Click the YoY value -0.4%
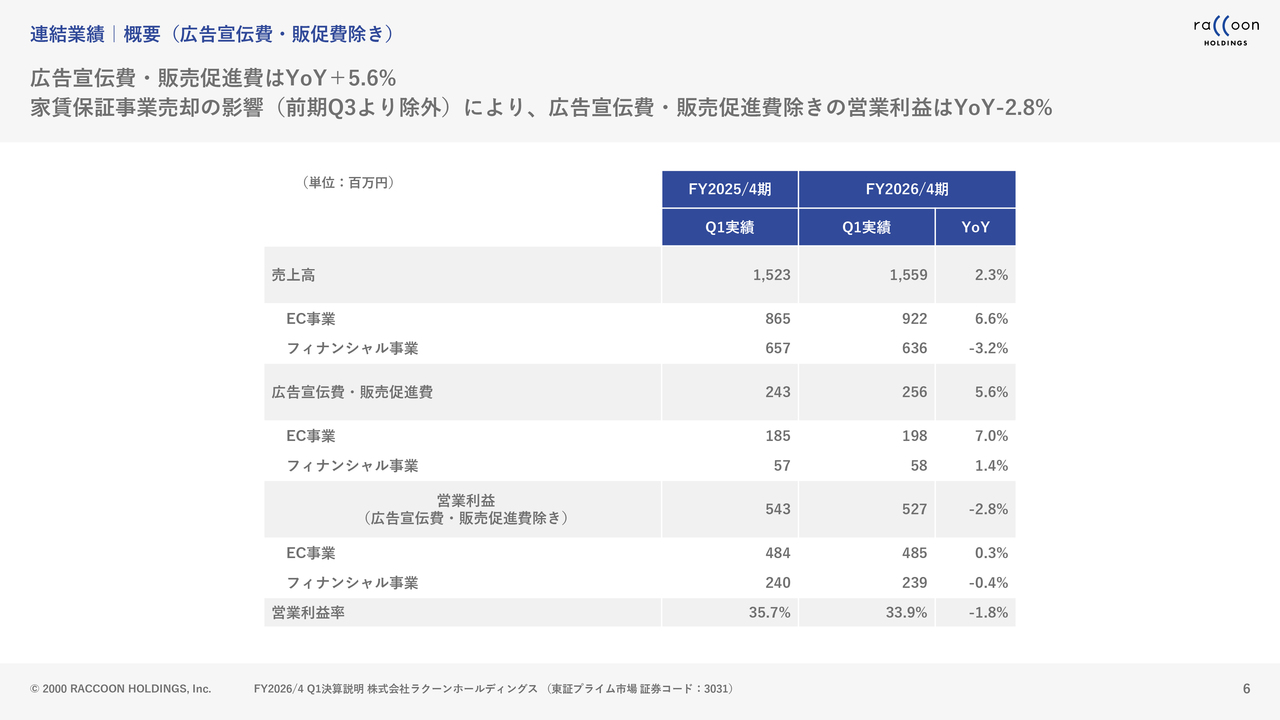 coord(989,582)
